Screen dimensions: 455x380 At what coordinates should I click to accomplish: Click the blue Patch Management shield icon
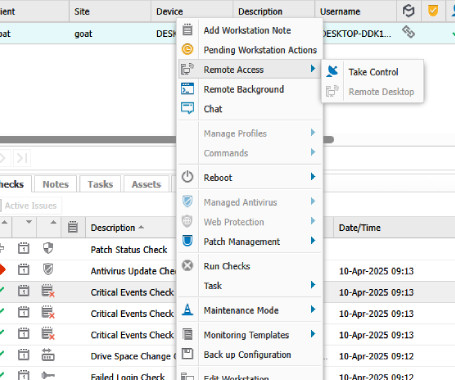click(x=187, y=240)
